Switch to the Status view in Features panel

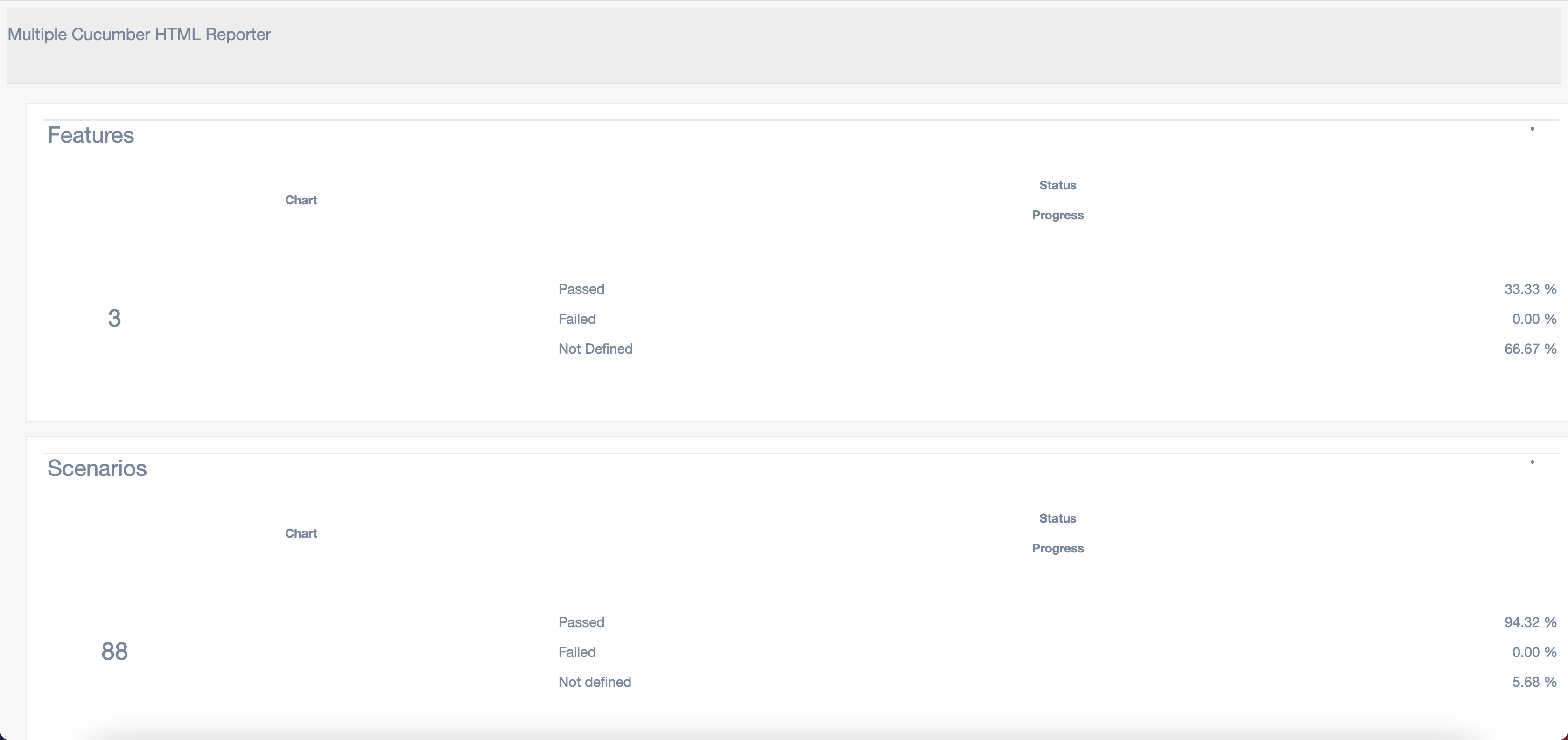(1057, 185)
